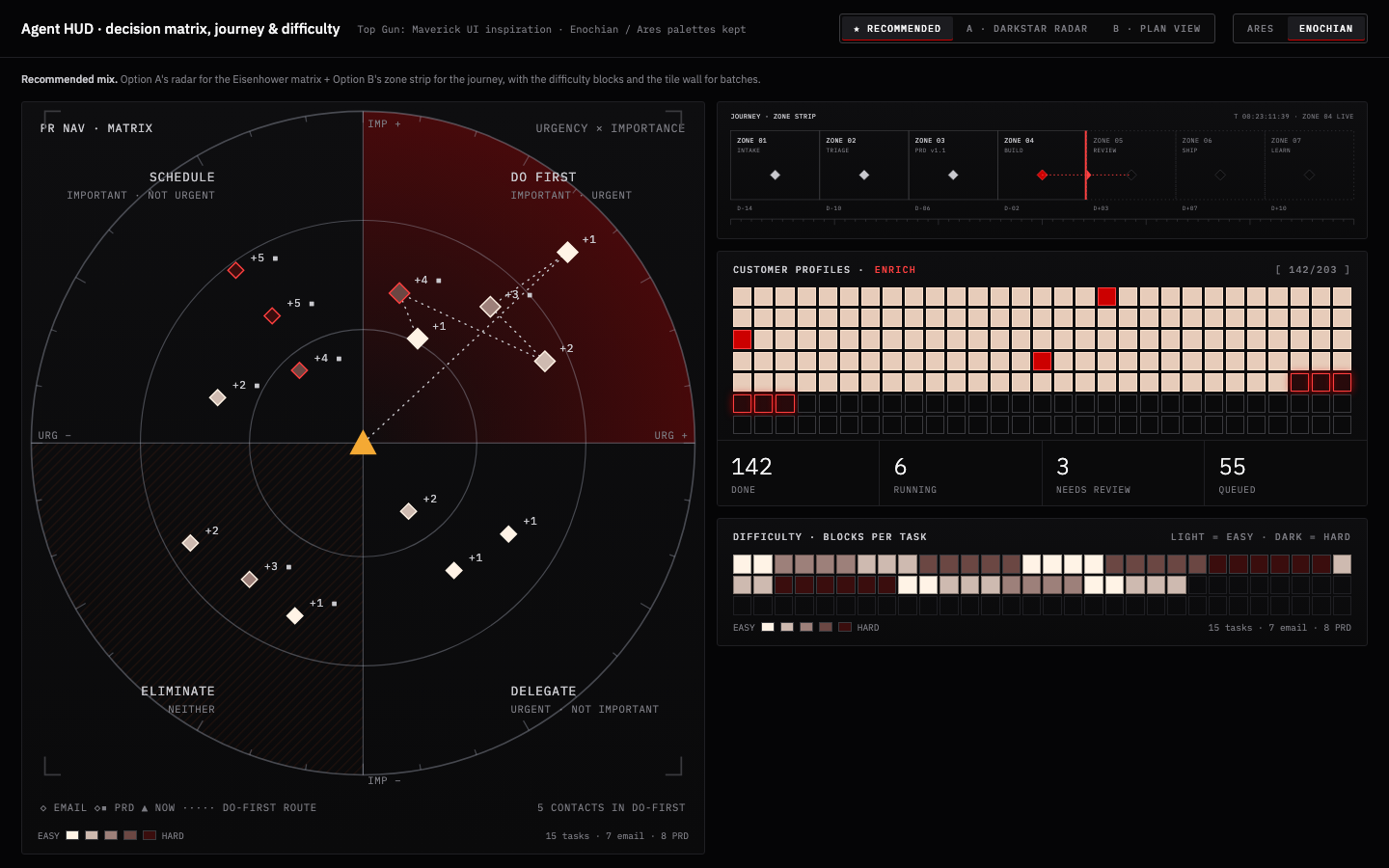Click the +2 diamond in Schedule quadrant

click(218, 397)
